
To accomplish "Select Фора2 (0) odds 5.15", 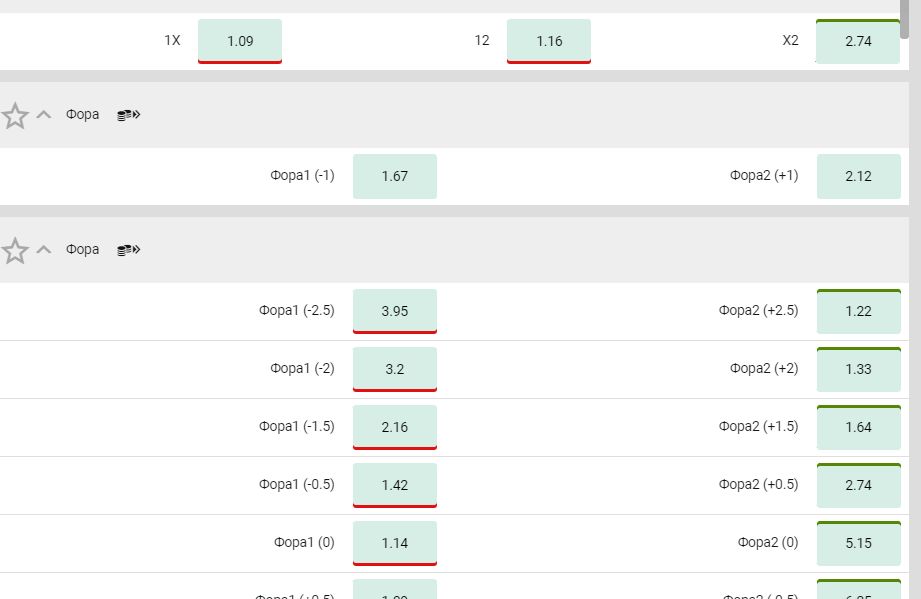I will (x=859, y=543).
